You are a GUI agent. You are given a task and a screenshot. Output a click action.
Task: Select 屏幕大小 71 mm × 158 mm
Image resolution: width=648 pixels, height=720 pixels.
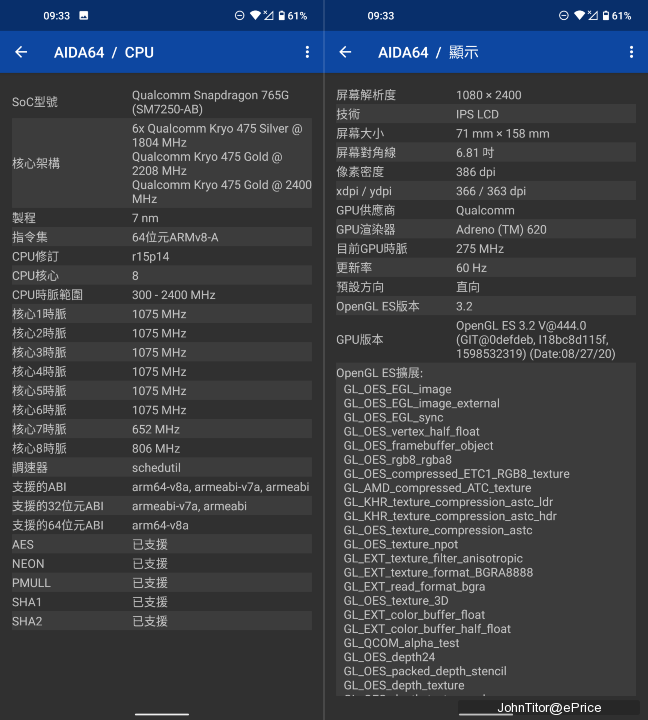coord(486,133)
